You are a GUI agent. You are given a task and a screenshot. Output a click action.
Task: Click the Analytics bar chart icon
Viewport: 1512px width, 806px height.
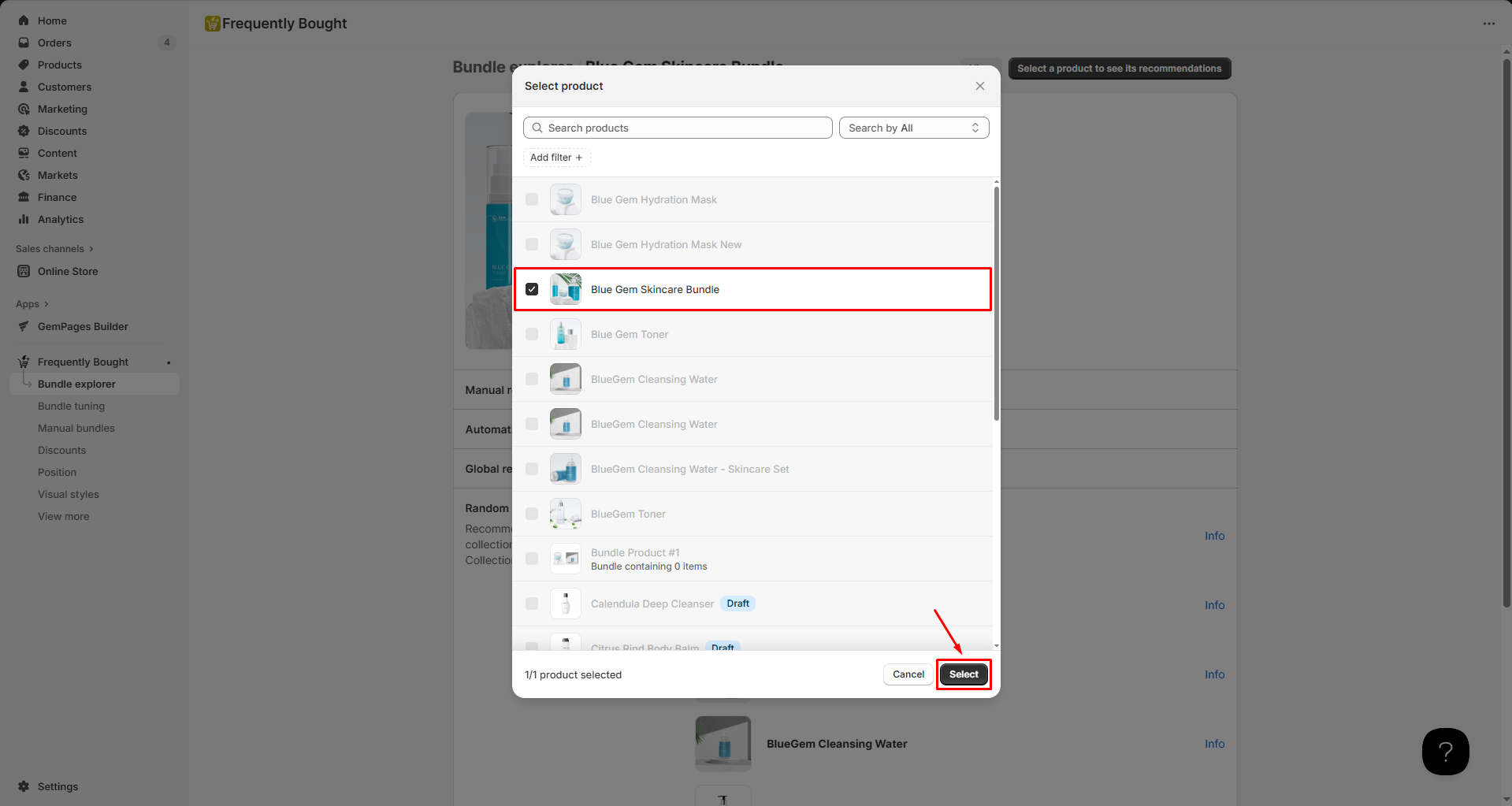(x=24, y=219)
